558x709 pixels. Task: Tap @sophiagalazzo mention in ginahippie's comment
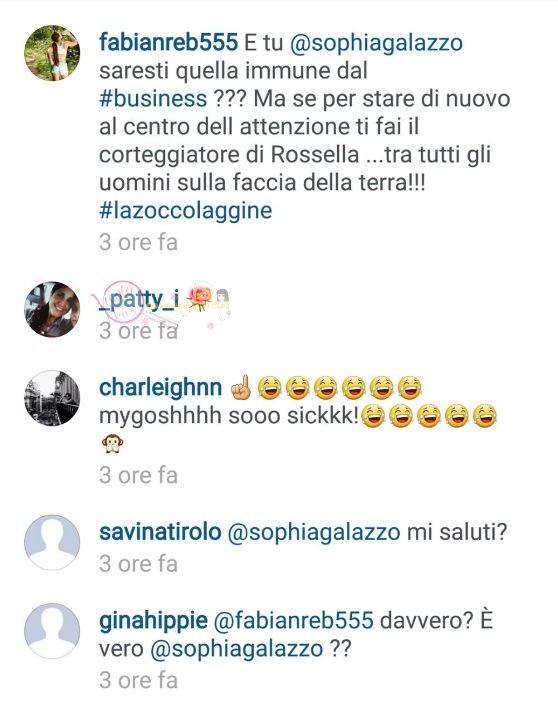click(x=236, y=649)
